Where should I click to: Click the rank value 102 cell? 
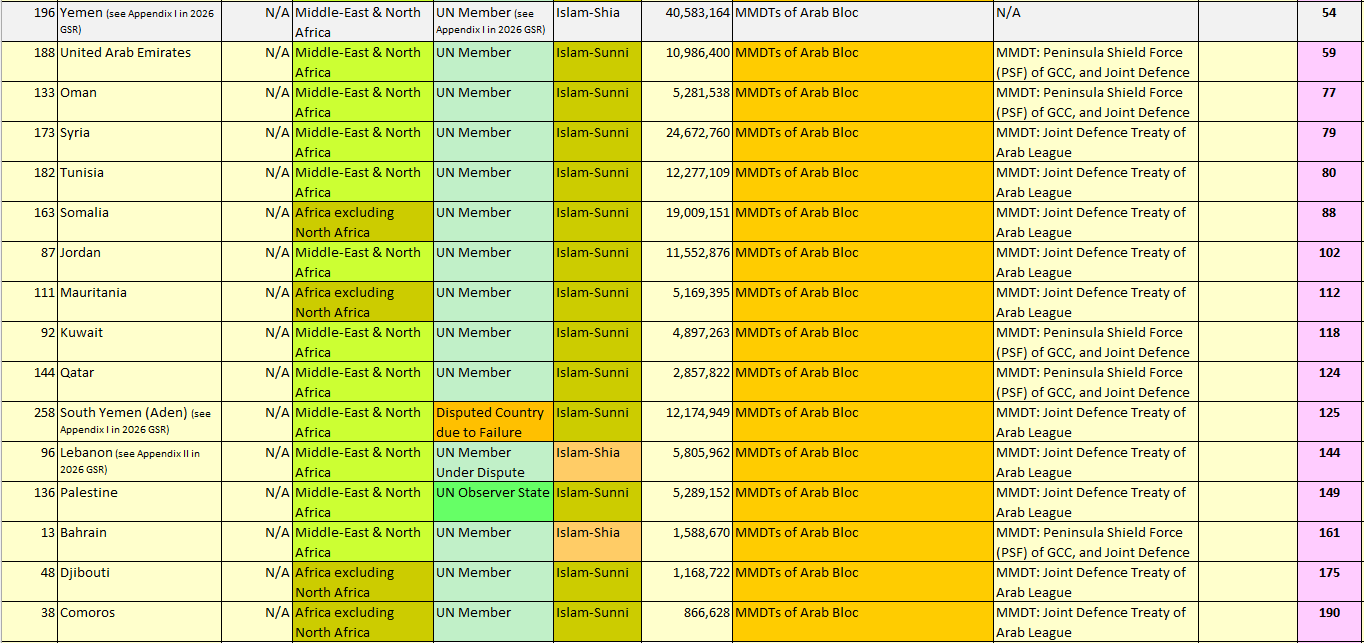click(1329, 262)
